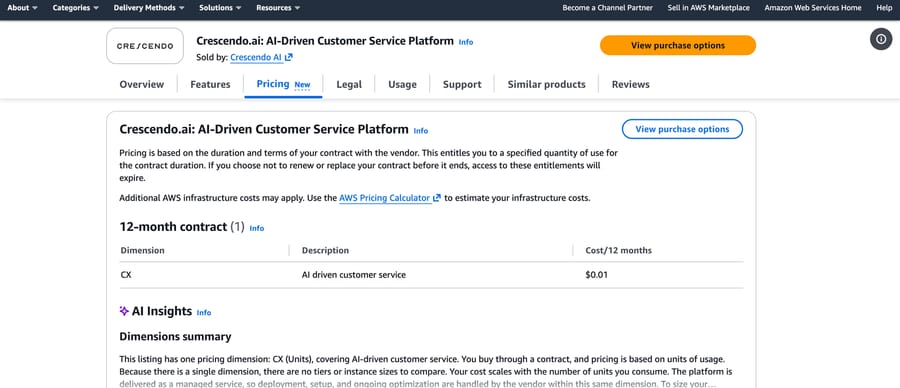Open Sell in AWS Marketplace link
The height and width of the screenshot is (388, 900).
709,8
